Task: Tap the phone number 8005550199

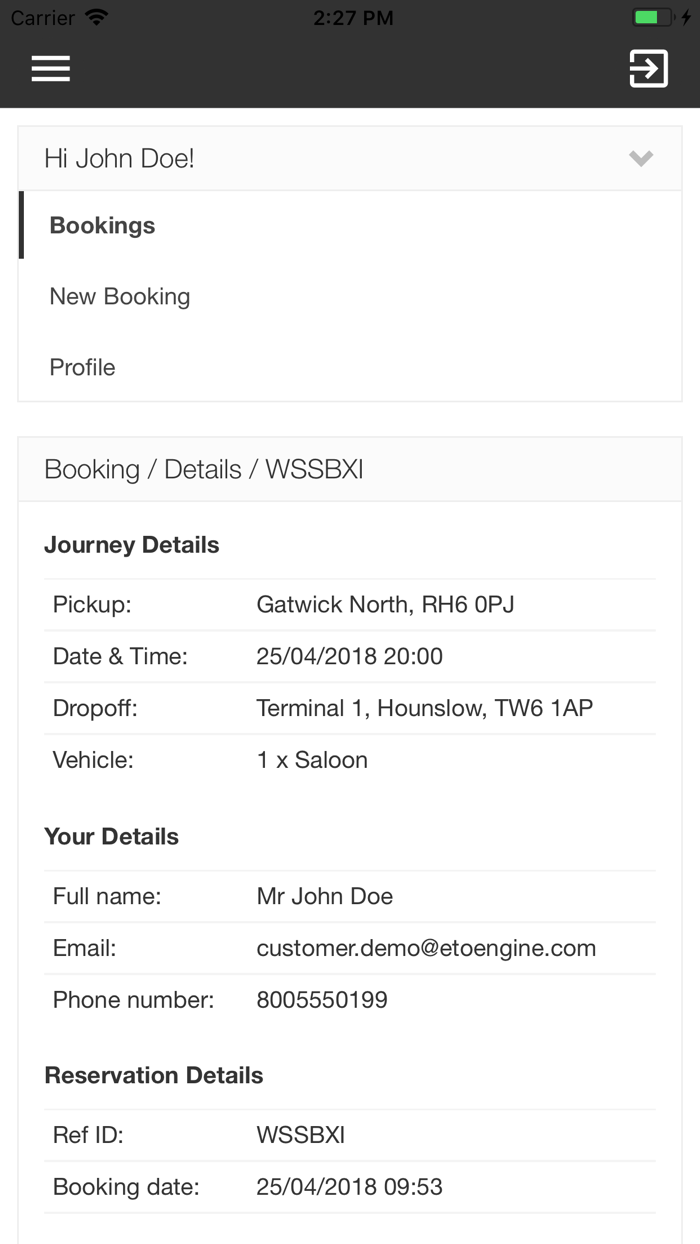Action: [322, 1000]
